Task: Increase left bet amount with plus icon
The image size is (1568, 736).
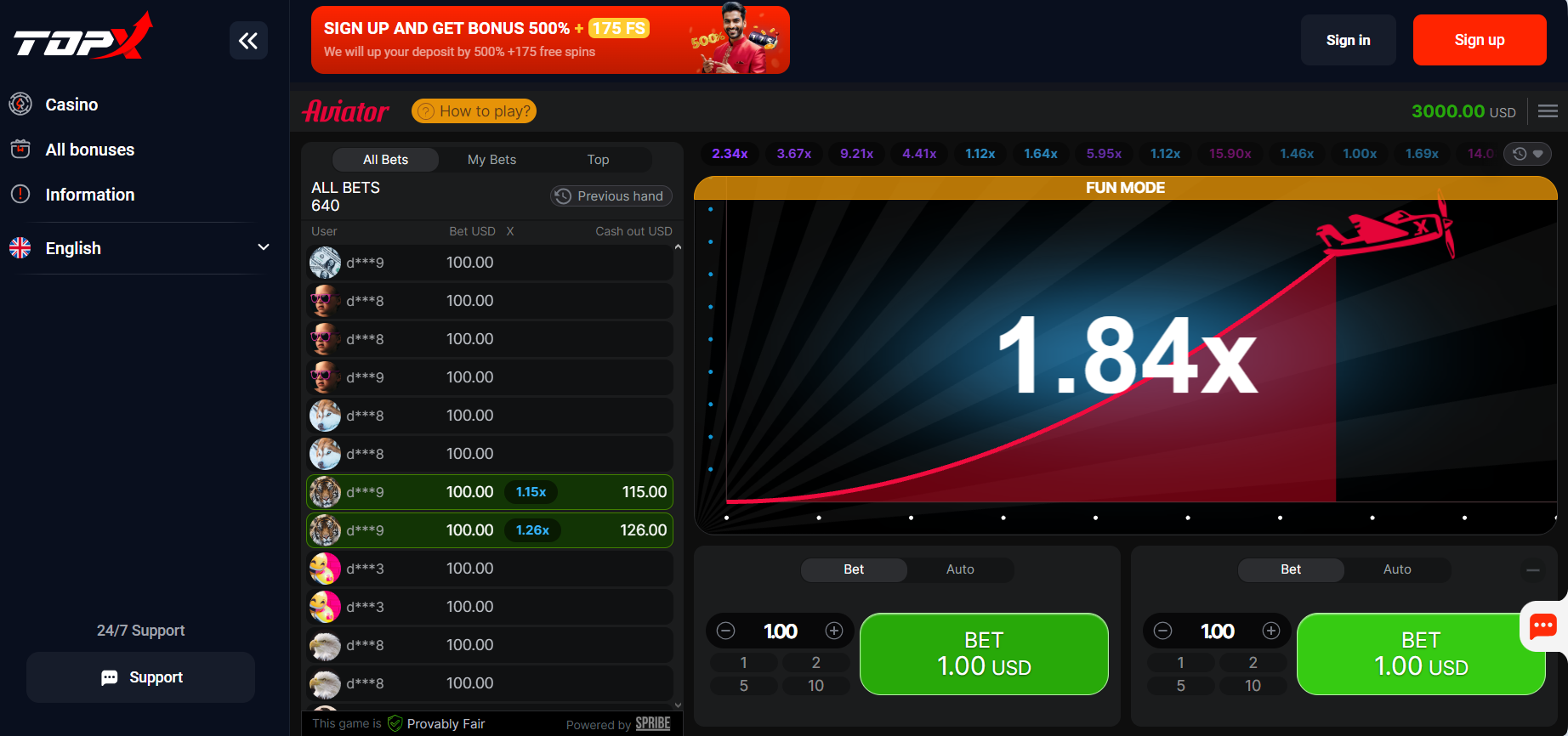Action: (x=834, y=631)
